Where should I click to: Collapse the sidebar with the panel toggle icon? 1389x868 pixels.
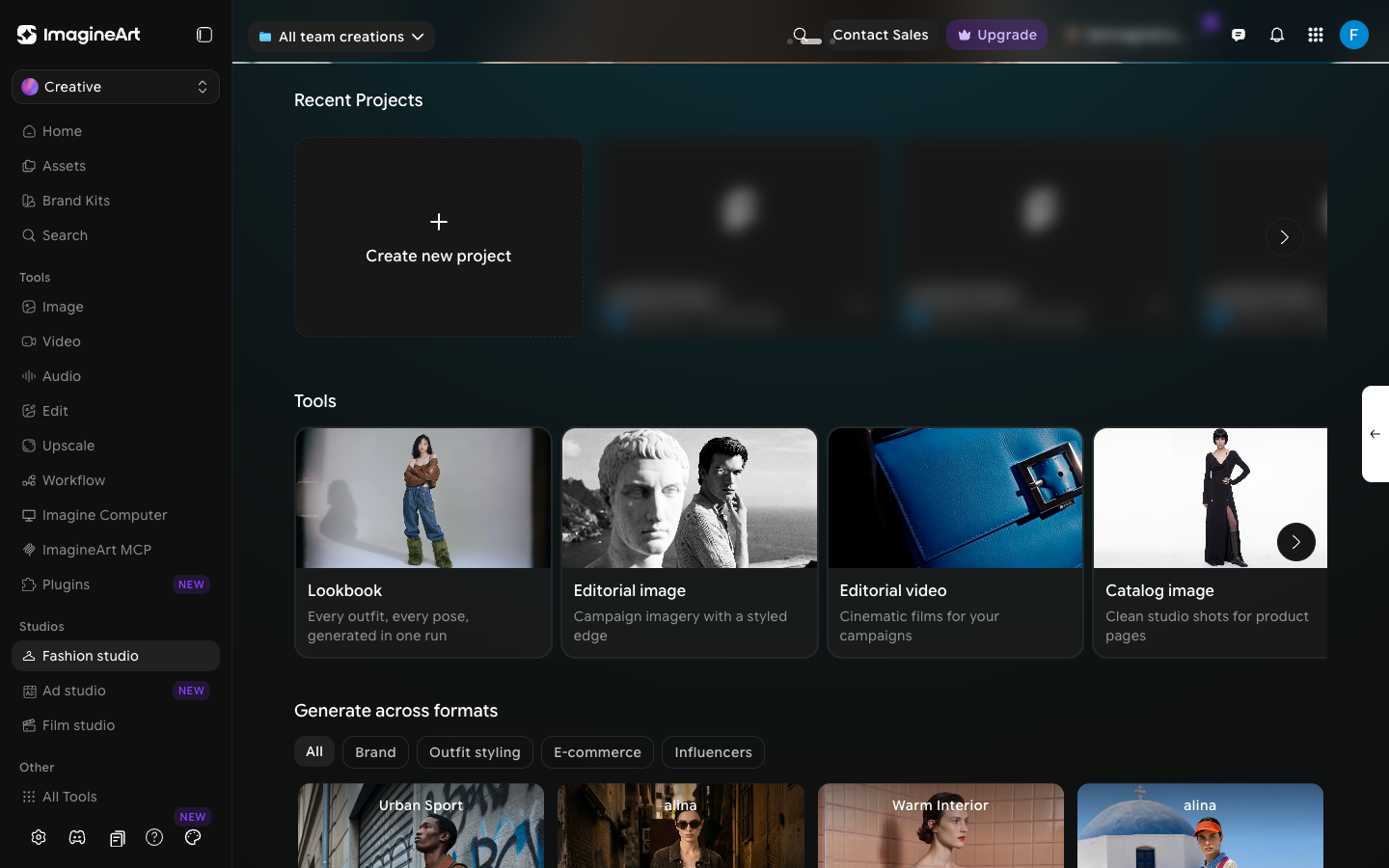[204, 35]
